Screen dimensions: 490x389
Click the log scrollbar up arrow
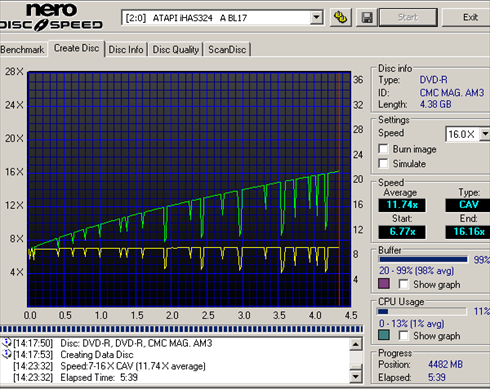tap(356, 344)
